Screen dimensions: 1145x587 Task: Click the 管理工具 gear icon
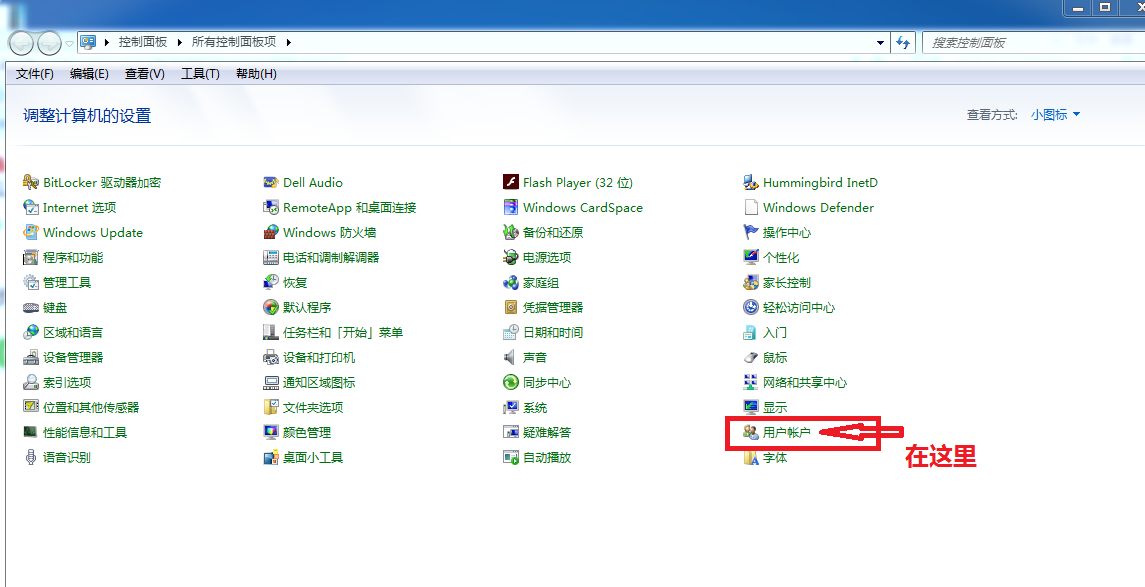coord(31,282)
